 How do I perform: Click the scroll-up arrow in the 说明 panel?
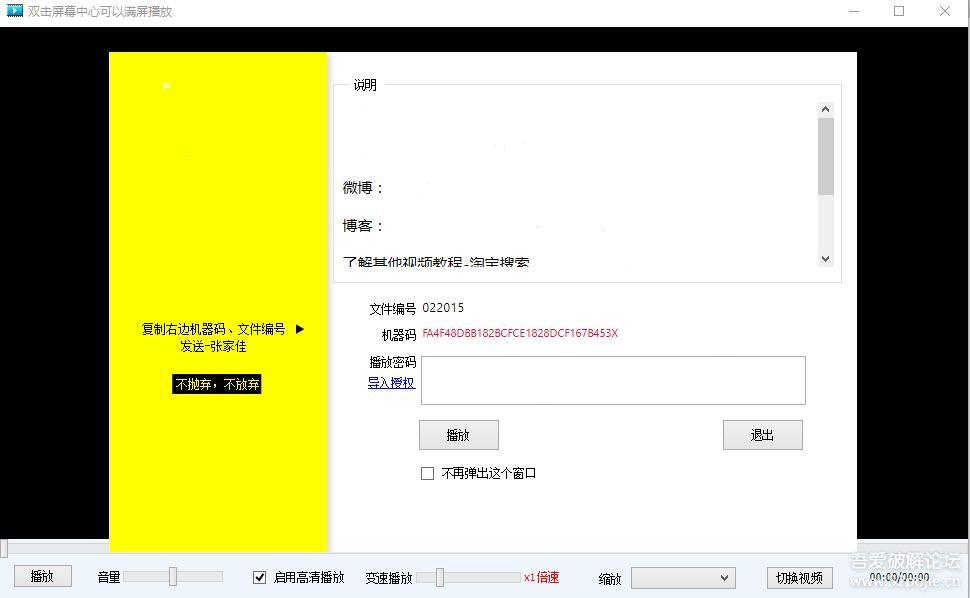[825, 108]
